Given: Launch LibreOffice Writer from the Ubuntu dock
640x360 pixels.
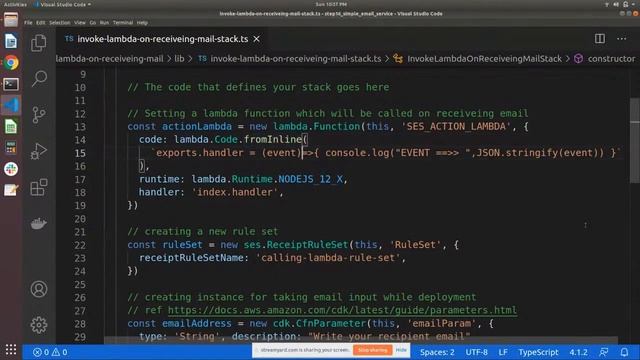Looking at the screenshot, I should coord(11,41).
